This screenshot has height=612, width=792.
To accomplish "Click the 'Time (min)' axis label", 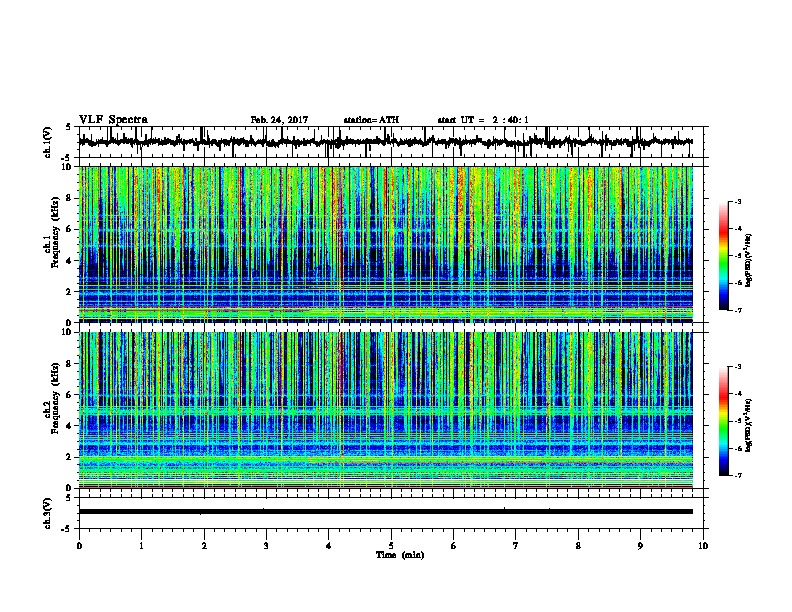I will pyautogui.click(x=400, y=555).
